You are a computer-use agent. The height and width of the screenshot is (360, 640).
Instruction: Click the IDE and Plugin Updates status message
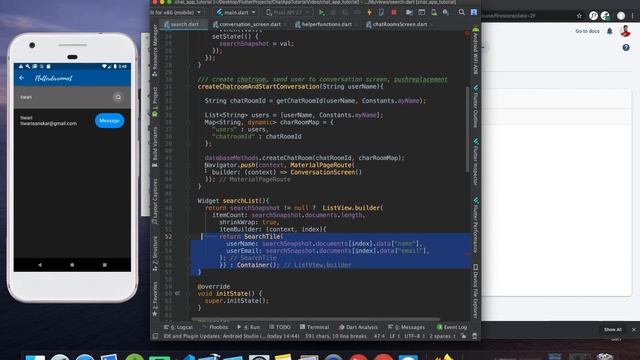click(231, 336)
